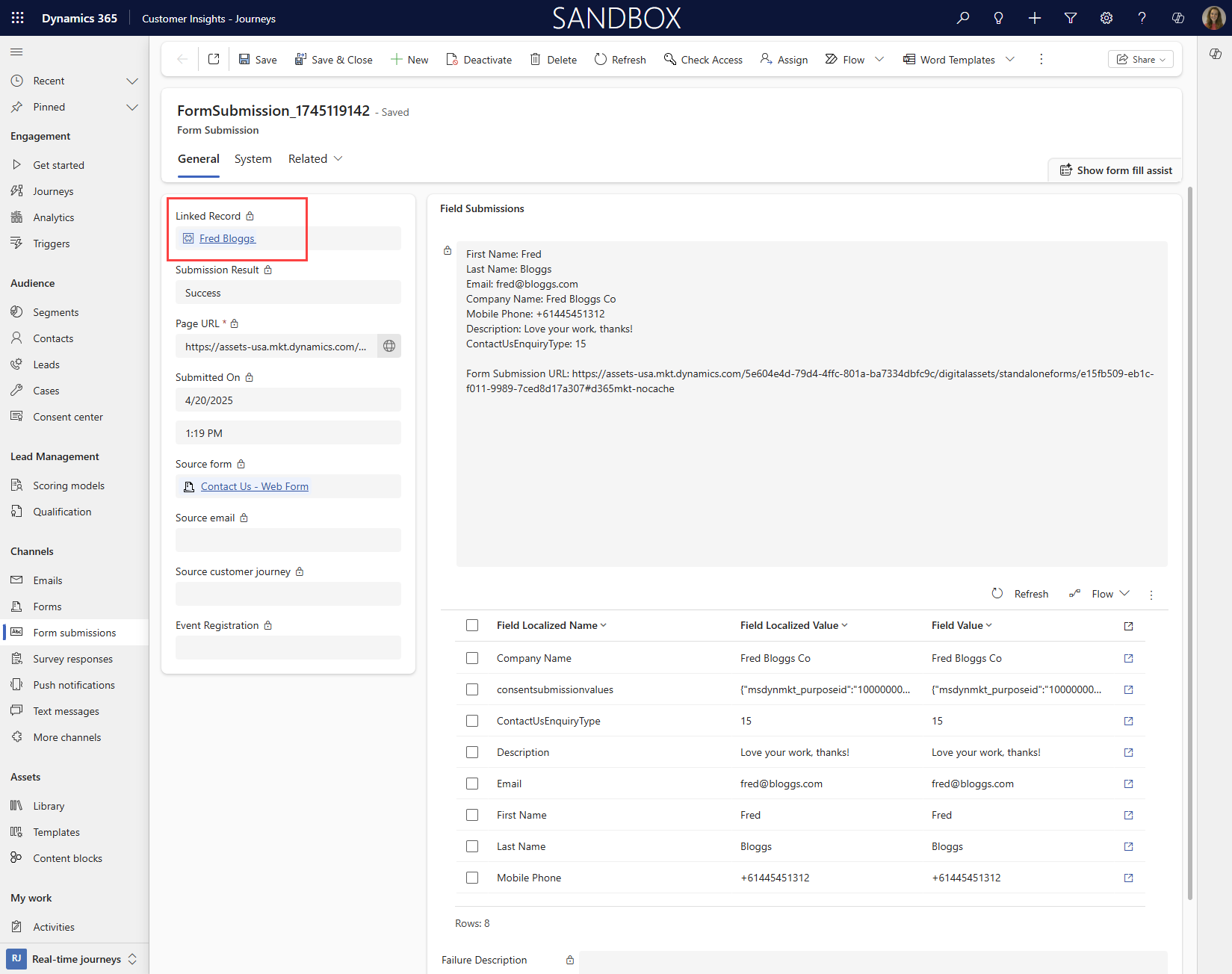Switch to the General tab
1232x974 pixels.
tap(199, 159)
